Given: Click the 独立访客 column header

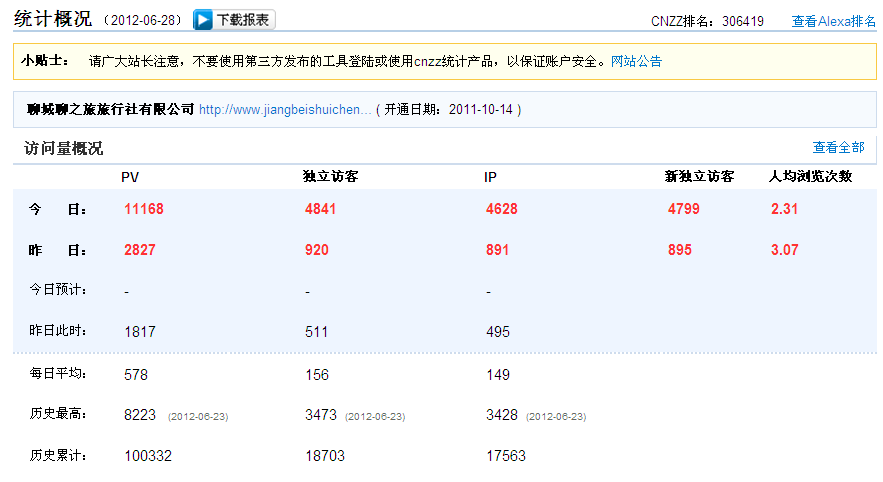Looking at the screenshot, I should point(331,177).
